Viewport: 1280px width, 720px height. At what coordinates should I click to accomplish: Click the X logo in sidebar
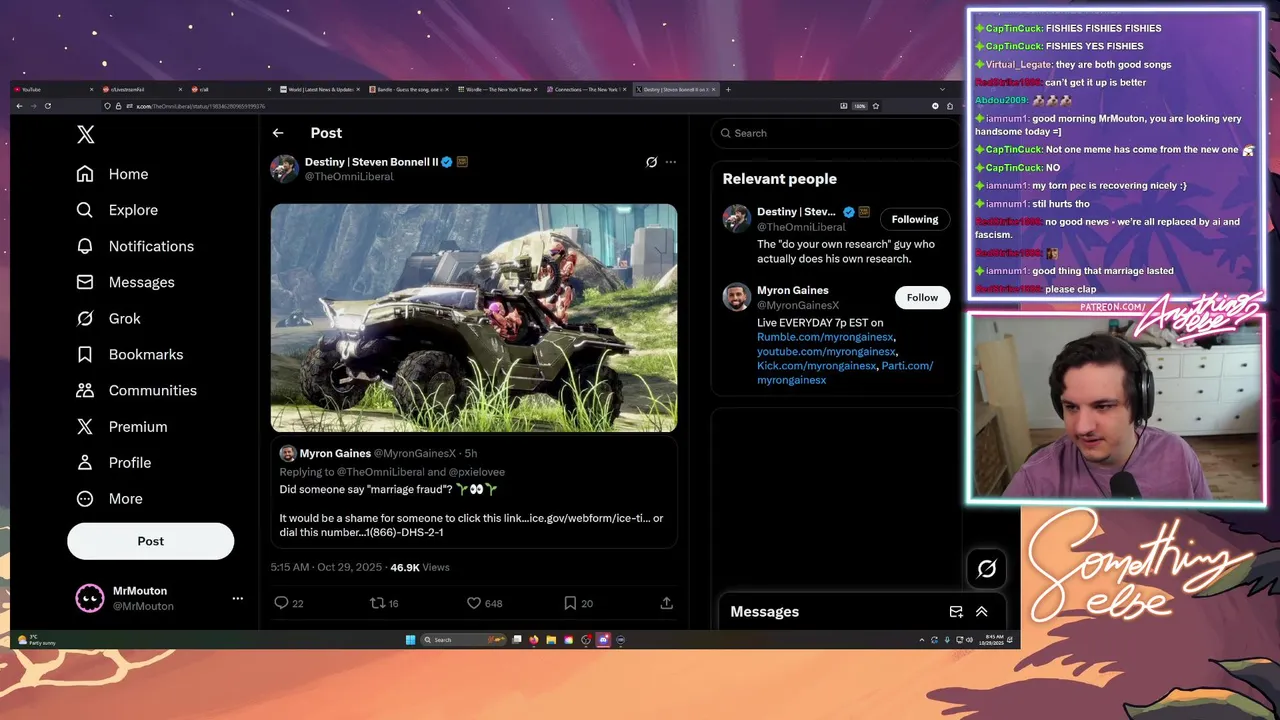[x=86, y=135]
